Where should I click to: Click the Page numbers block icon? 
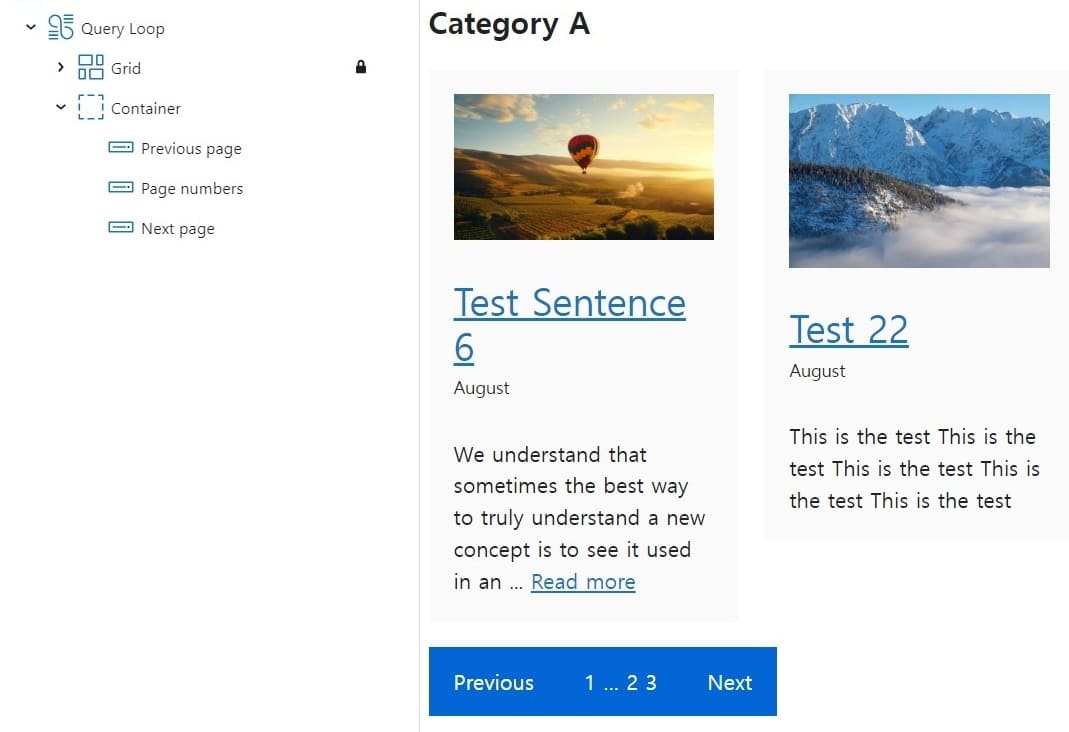[120, 188]
